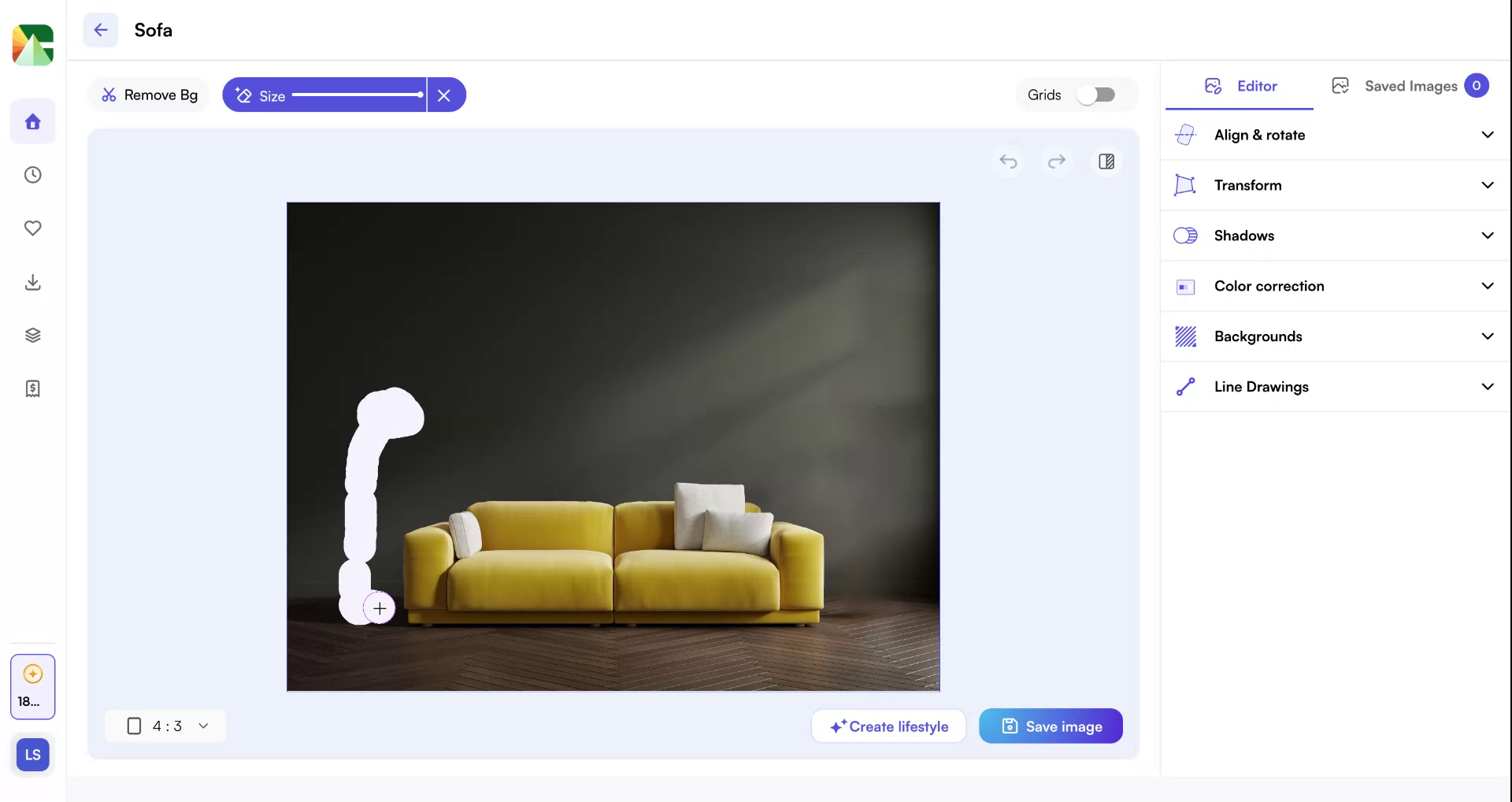The width and height of the screenshot is (1512, 802).
Task: Close the Size brush tool with X
Action: click(x=444, y=95)
